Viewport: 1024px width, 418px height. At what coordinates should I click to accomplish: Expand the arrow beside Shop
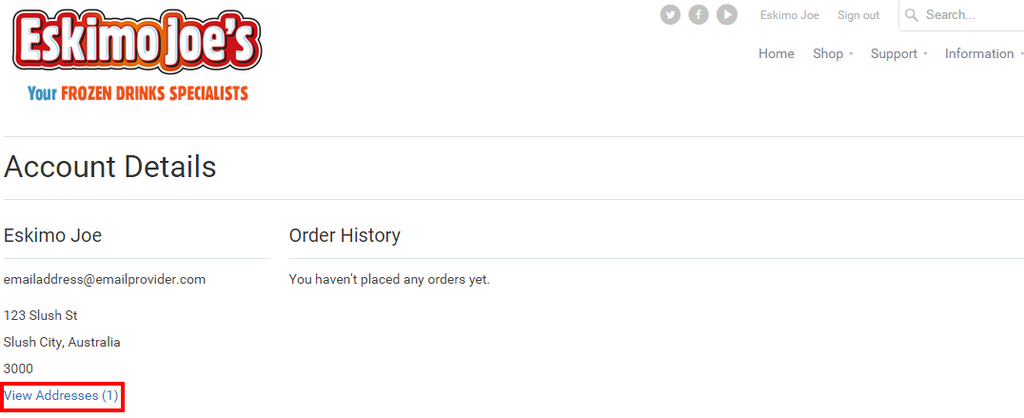tap(851, 54)
